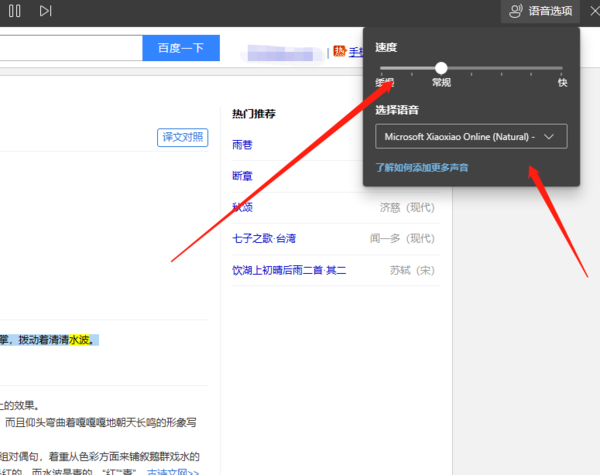This screenshot has height=475, width=600.
Task: Click the orange 热 hot icon
Action: (339, 51)
